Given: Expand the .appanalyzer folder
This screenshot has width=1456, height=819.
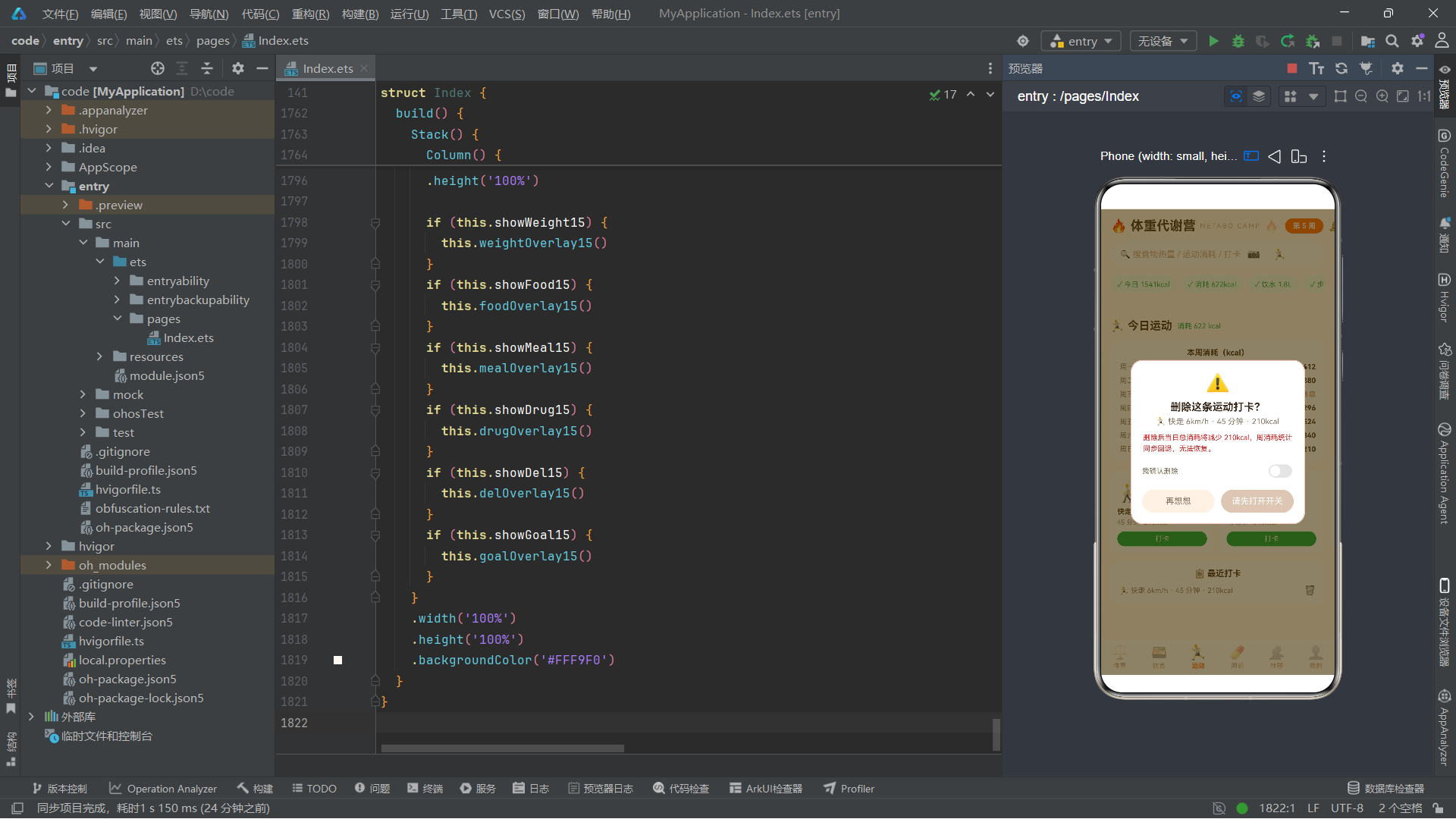Looking at the screenshot, I should 49,110.
